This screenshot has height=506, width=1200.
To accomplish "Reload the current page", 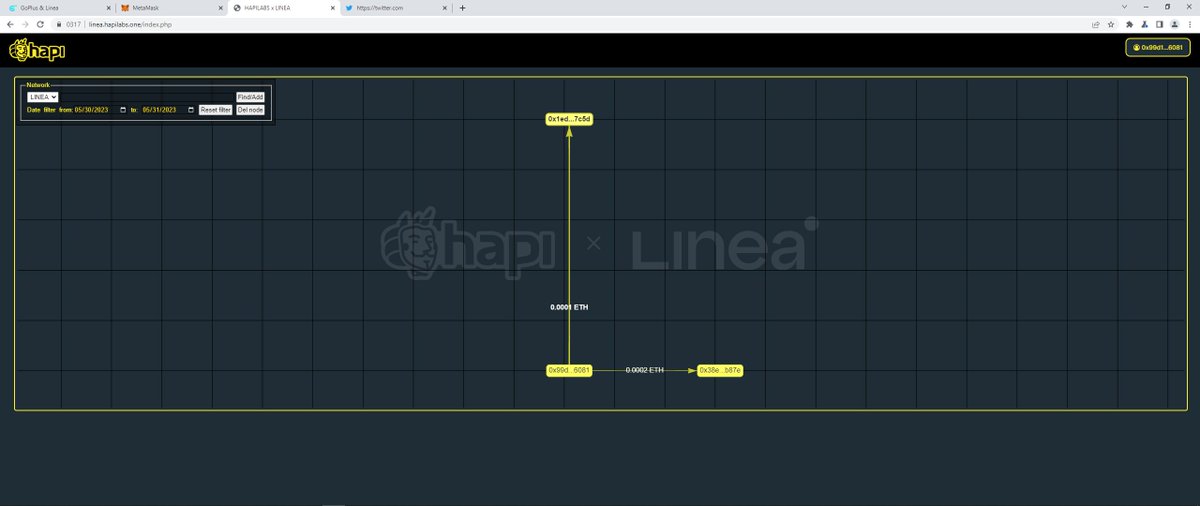I will click(x=41, y=24).
